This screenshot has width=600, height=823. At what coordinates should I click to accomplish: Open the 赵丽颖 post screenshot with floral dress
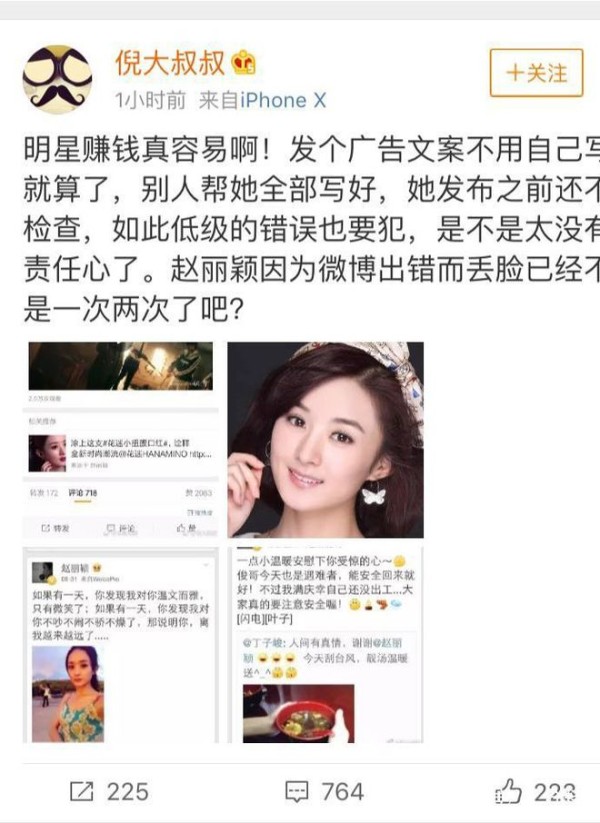[x=120, y=645]
